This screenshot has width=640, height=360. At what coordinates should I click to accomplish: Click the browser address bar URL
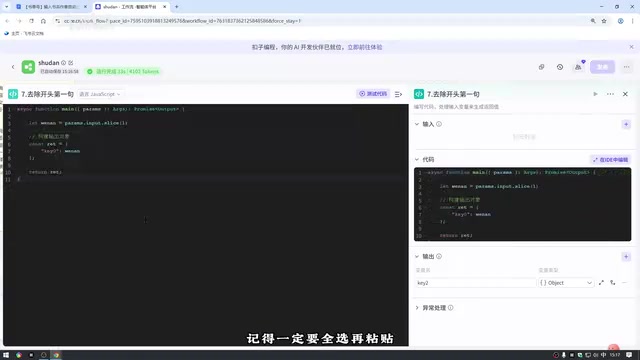[x=182, y=21]
